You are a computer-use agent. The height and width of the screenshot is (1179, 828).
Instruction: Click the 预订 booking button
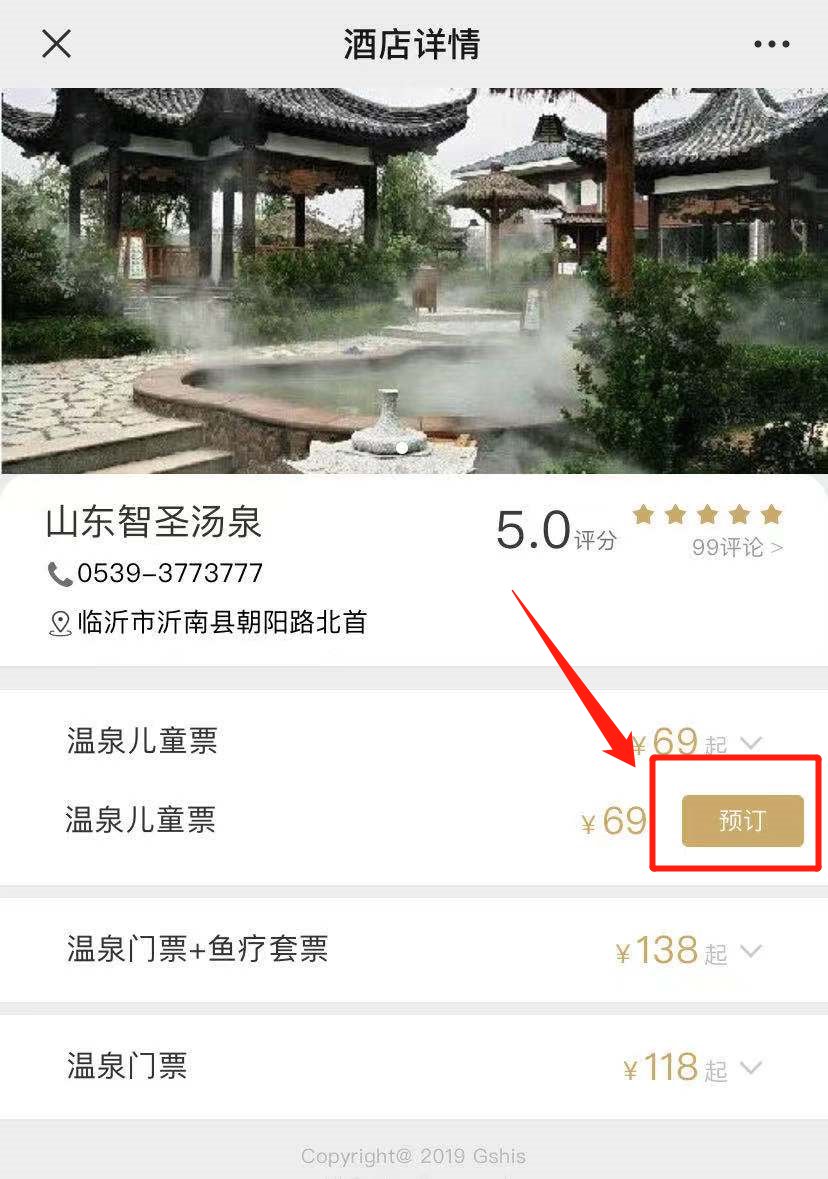[x=742, y=820]
